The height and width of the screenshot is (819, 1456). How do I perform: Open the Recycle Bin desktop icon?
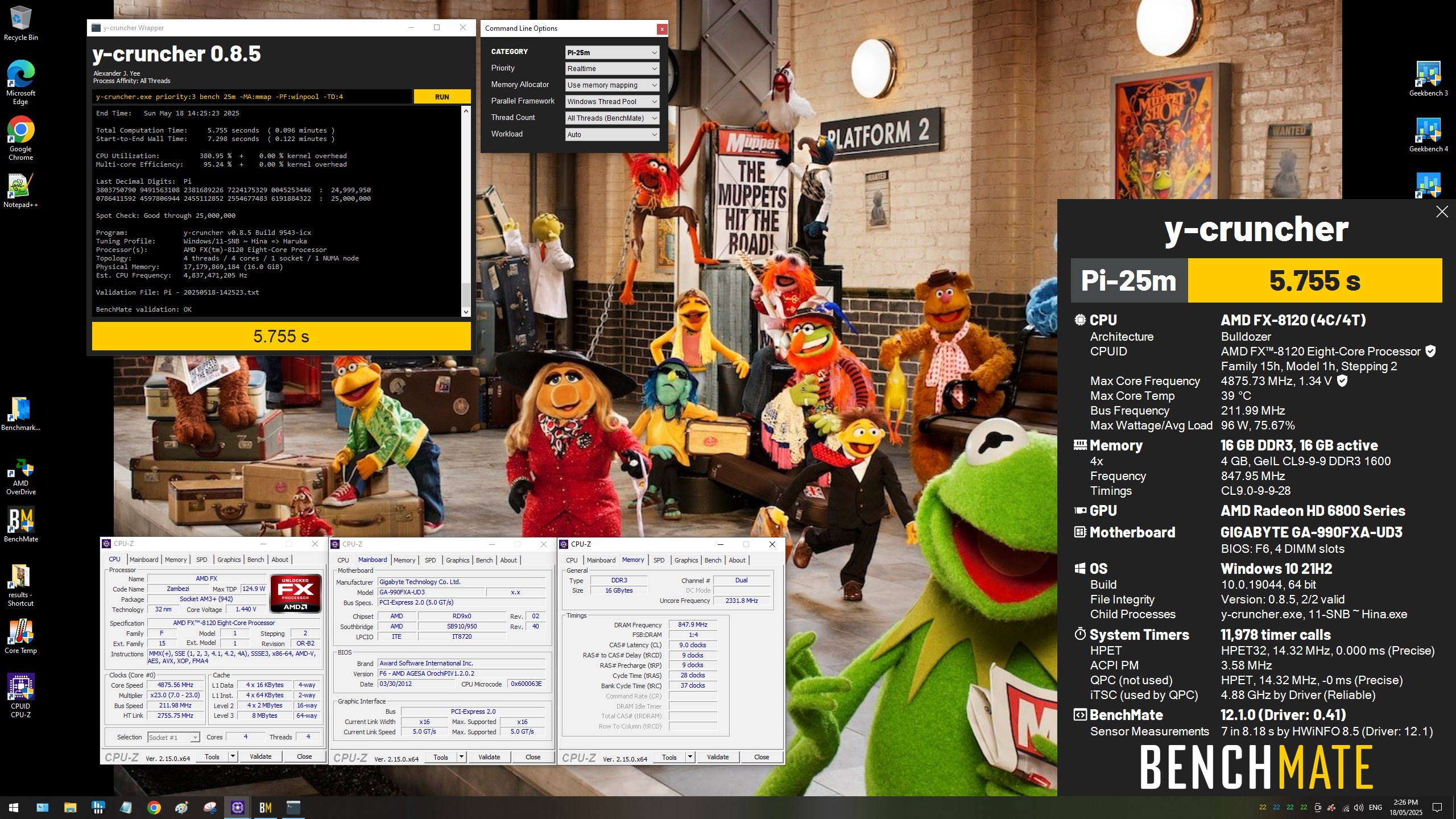[x=20, y=23]
